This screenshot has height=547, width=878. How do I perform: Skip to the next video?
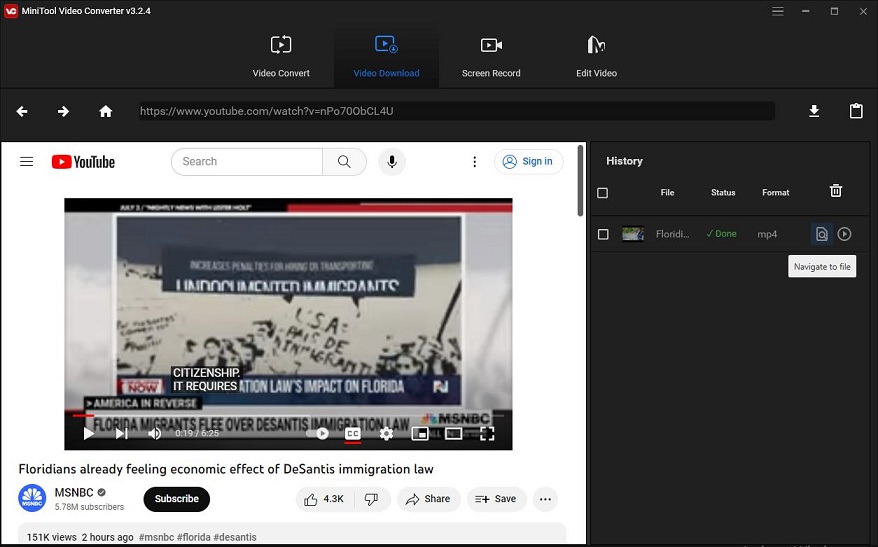click(x=122, y=433)
